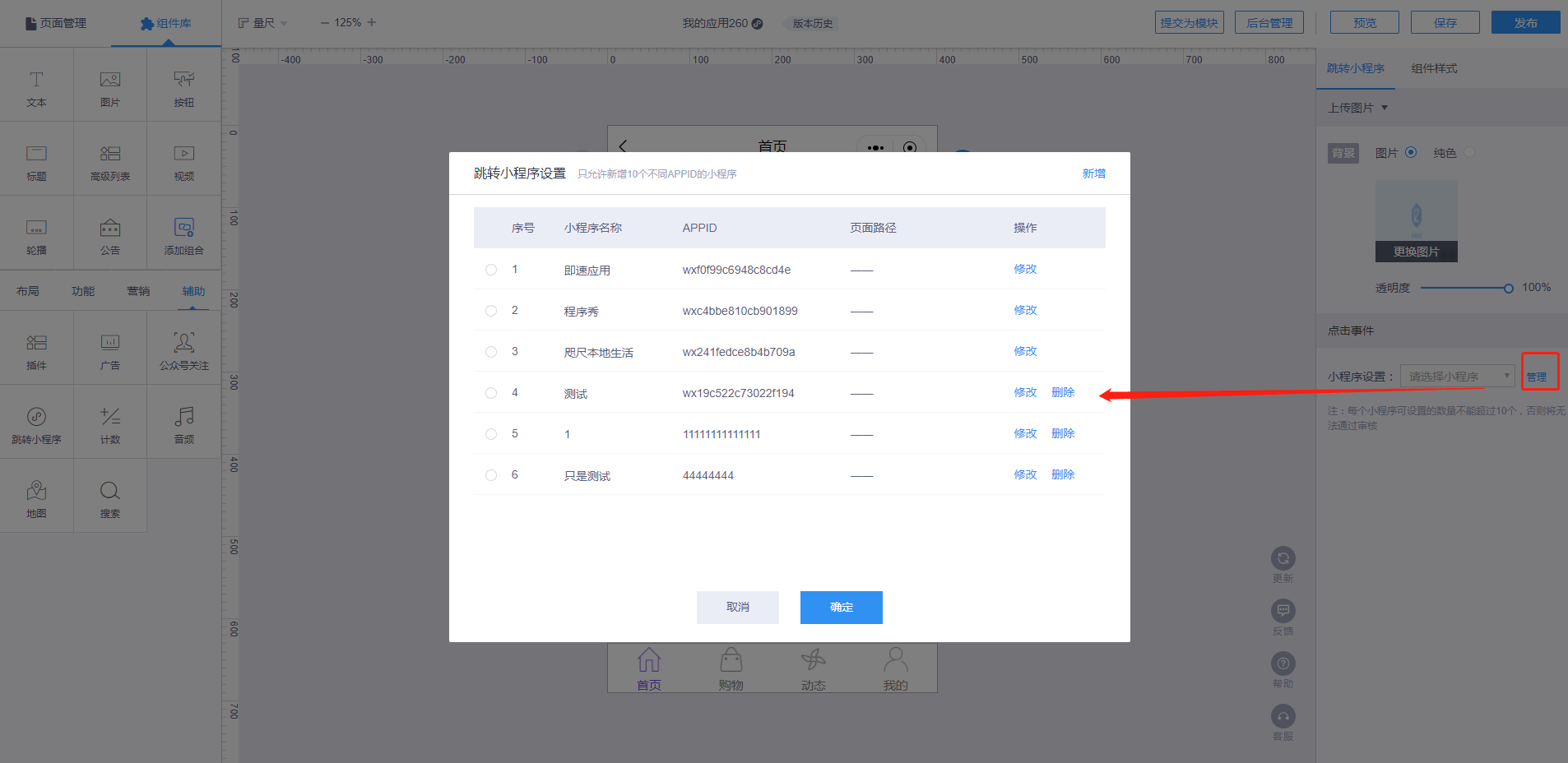1568x763 pixels.
Task: Click the 确定 confirm button
Action: pos(842,608)
